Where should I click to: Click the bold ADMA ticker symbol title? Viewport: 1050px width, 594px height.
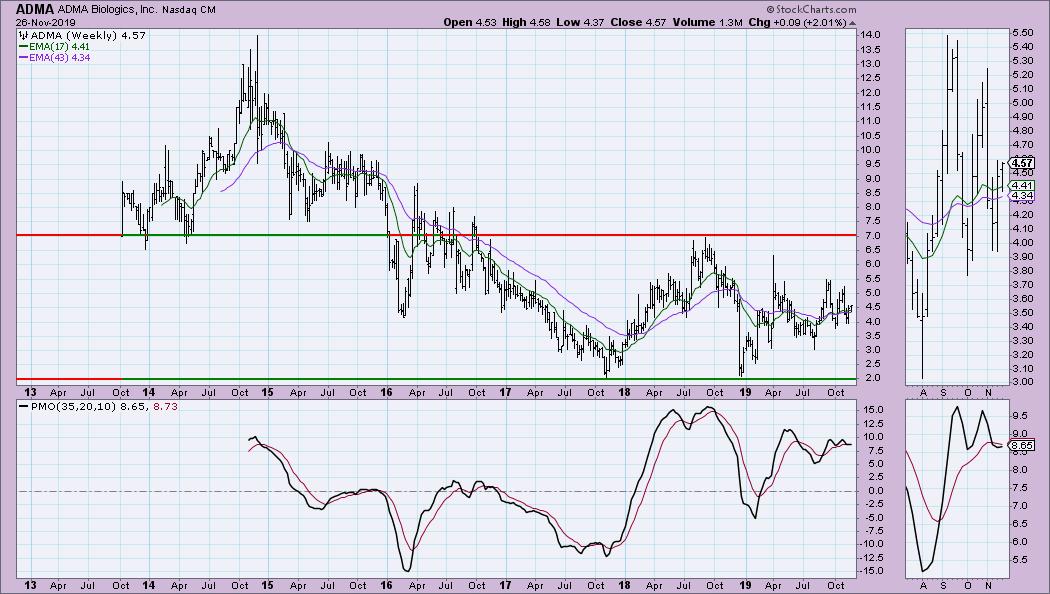pos(35,9)
